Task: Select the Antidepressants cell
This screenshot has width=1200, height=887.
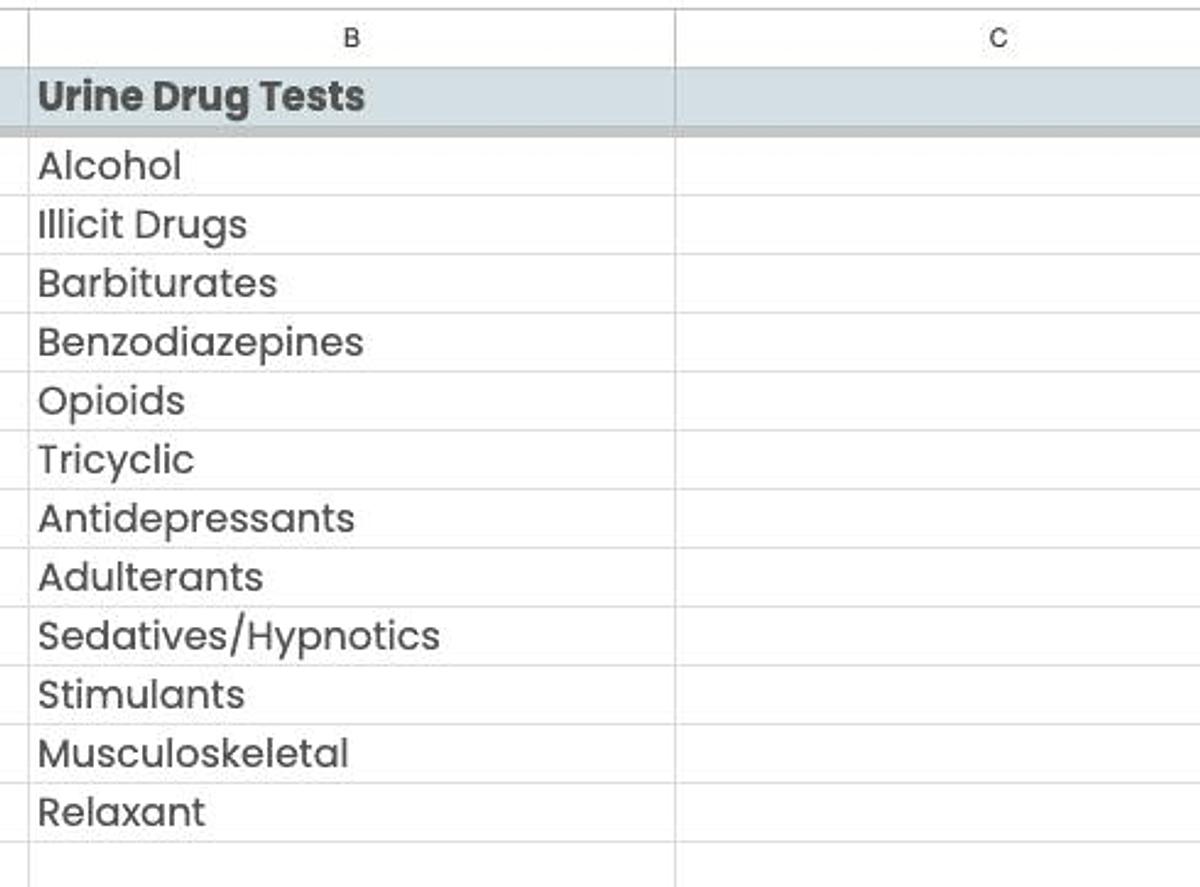Action: (x=350, y=518)
